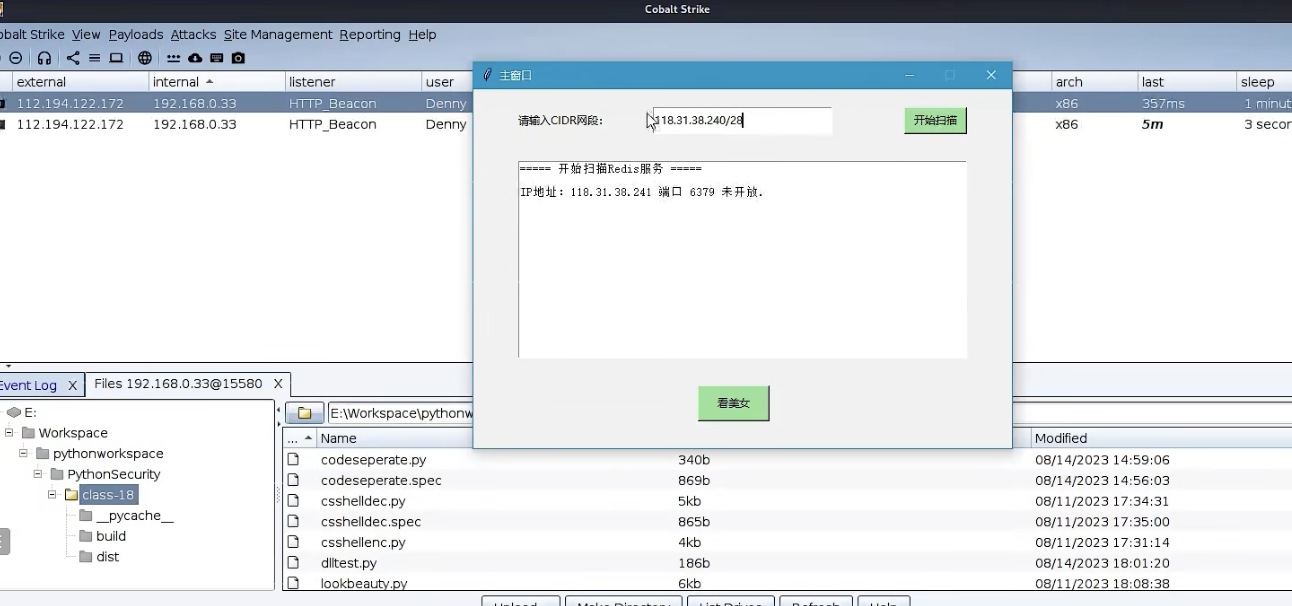Image resolution: width=1292 pixels, height=606 pixels.
Task: Click the parent folder icon button
Action: coord(304,413)
